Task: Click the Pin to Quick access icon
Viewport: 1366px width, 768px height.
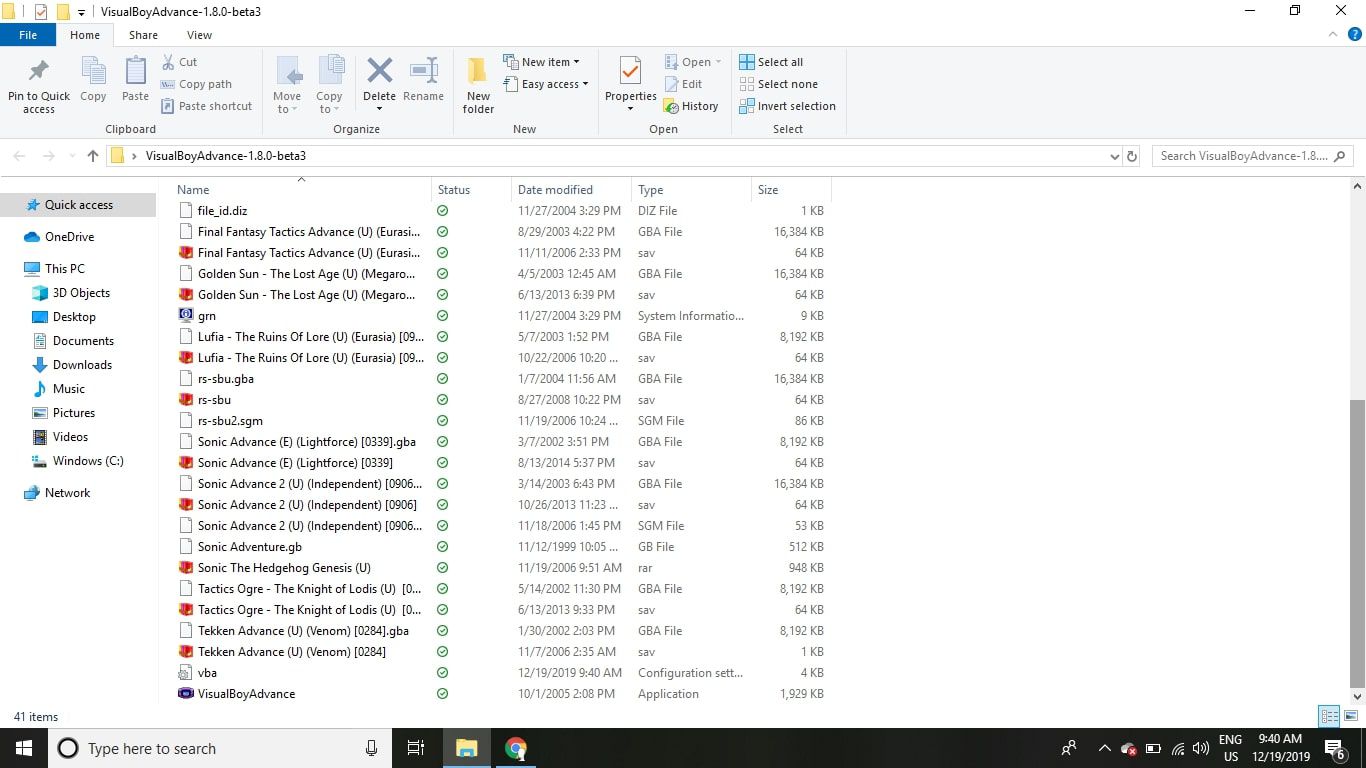Action: pos(39,72)
